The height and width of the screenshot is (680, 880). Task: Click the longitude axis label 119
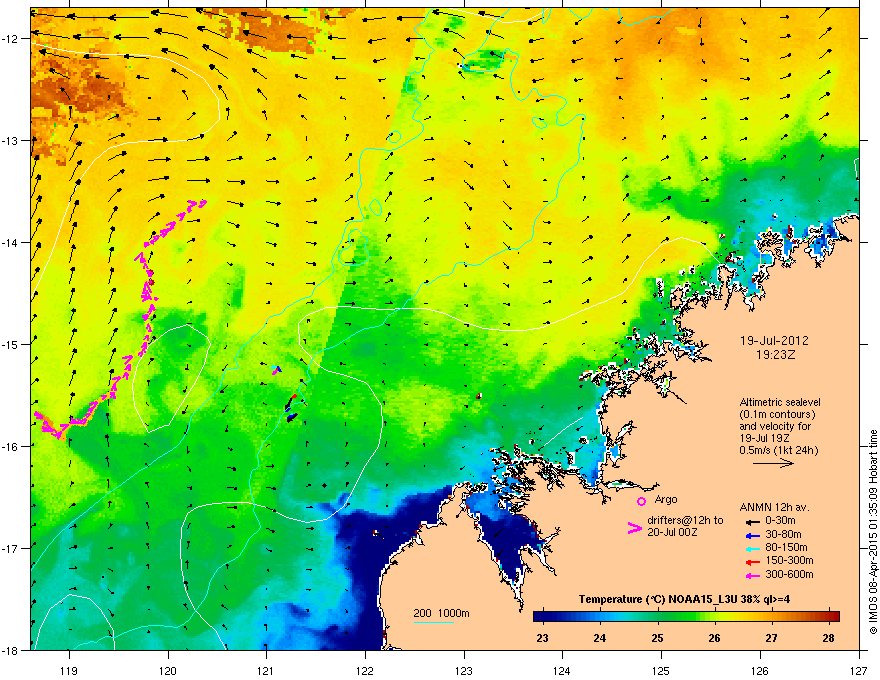pos(70,670)
